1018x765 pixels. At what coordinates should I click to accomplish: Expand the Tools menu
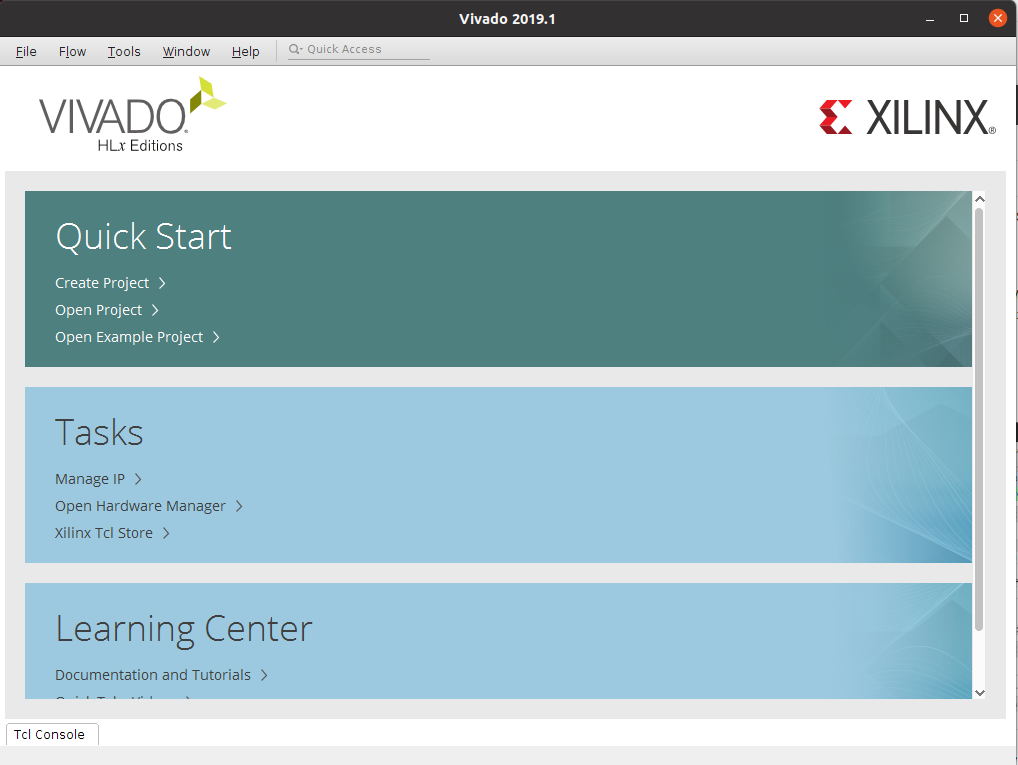tap(124, 51)
